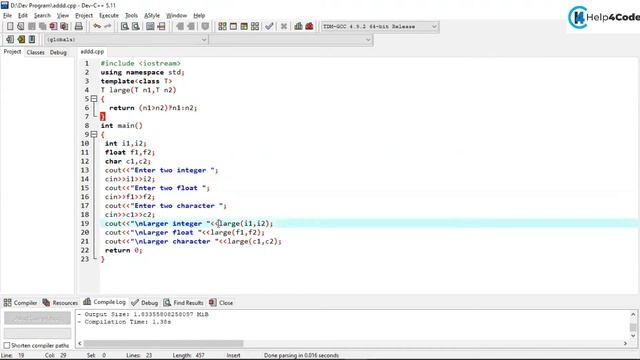Click the 'Insert' status bar entry
The width and height of the screenshot is (640, 360).
tap(233, 356)
